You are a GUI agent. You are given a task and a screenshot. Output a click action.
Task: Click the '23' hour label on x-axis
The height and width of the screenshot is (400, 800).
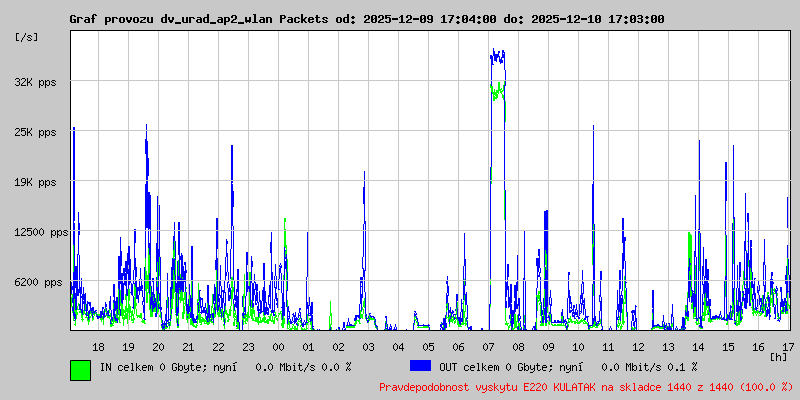(248, 347)
